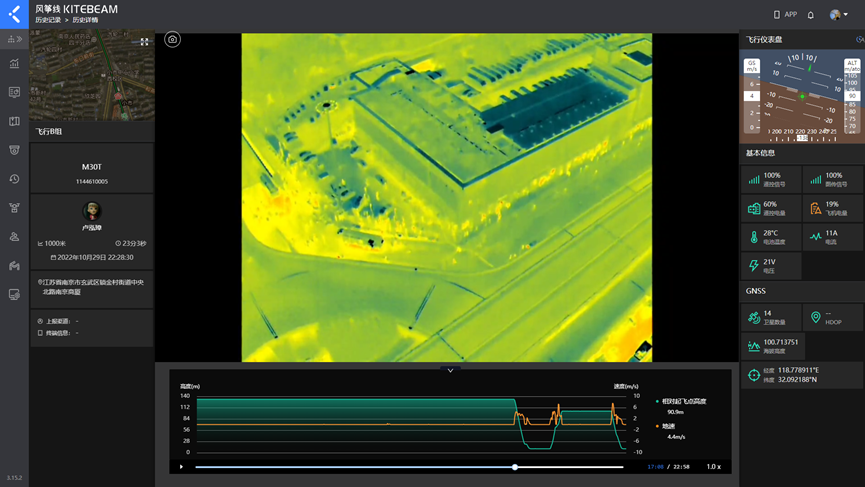The height and width of the screenshot is (487, 865).
Task: Open the history clock icon in the left sidebar
Action: pos(14,179)
